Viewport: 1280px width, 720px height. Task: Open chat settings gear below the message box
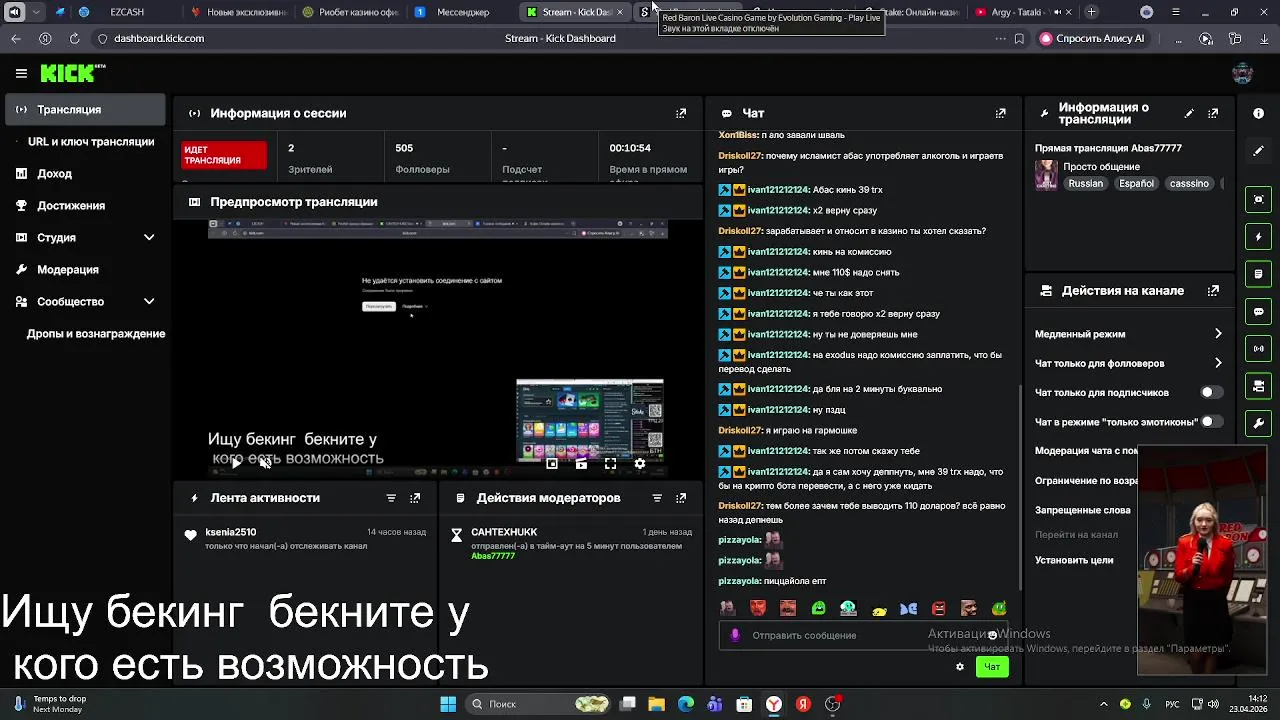[960, 667]
